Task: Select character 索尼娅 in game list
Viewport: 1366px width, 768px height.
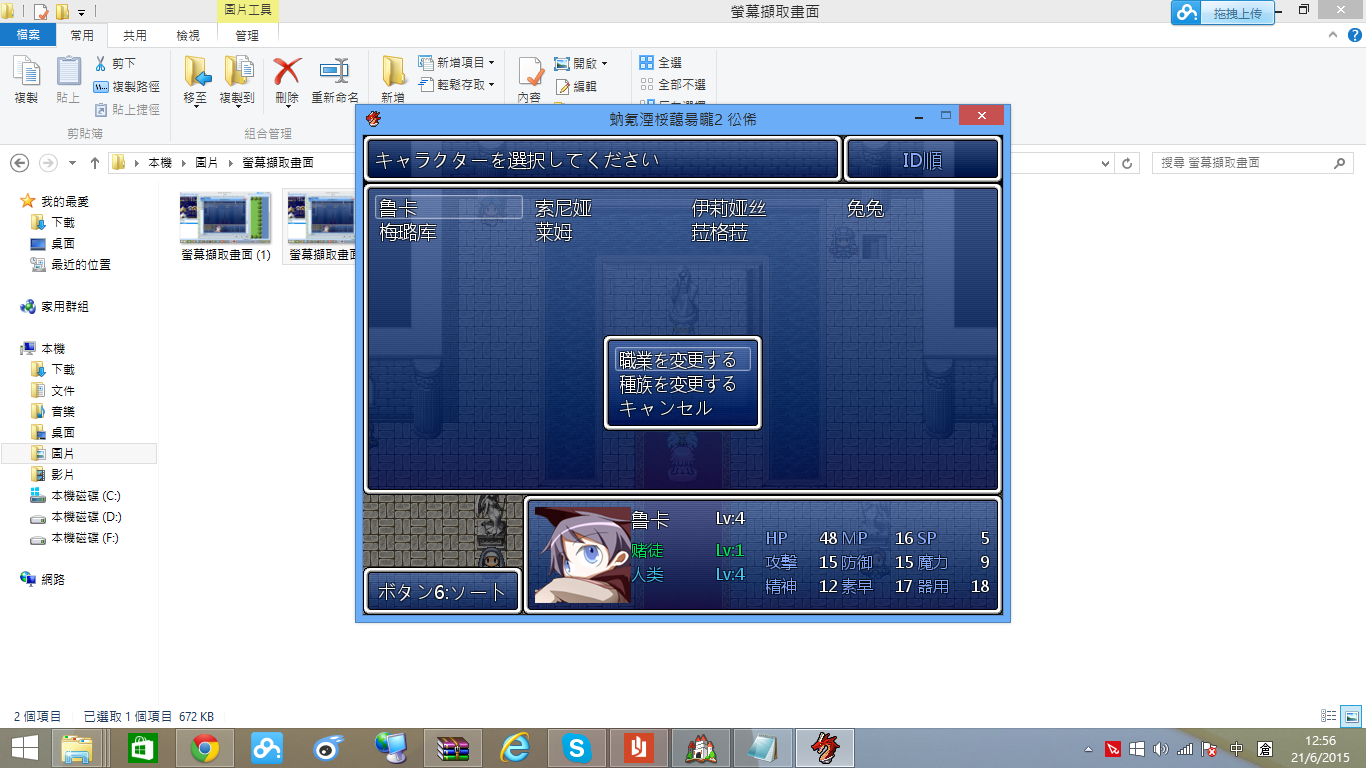Action: 564,208
